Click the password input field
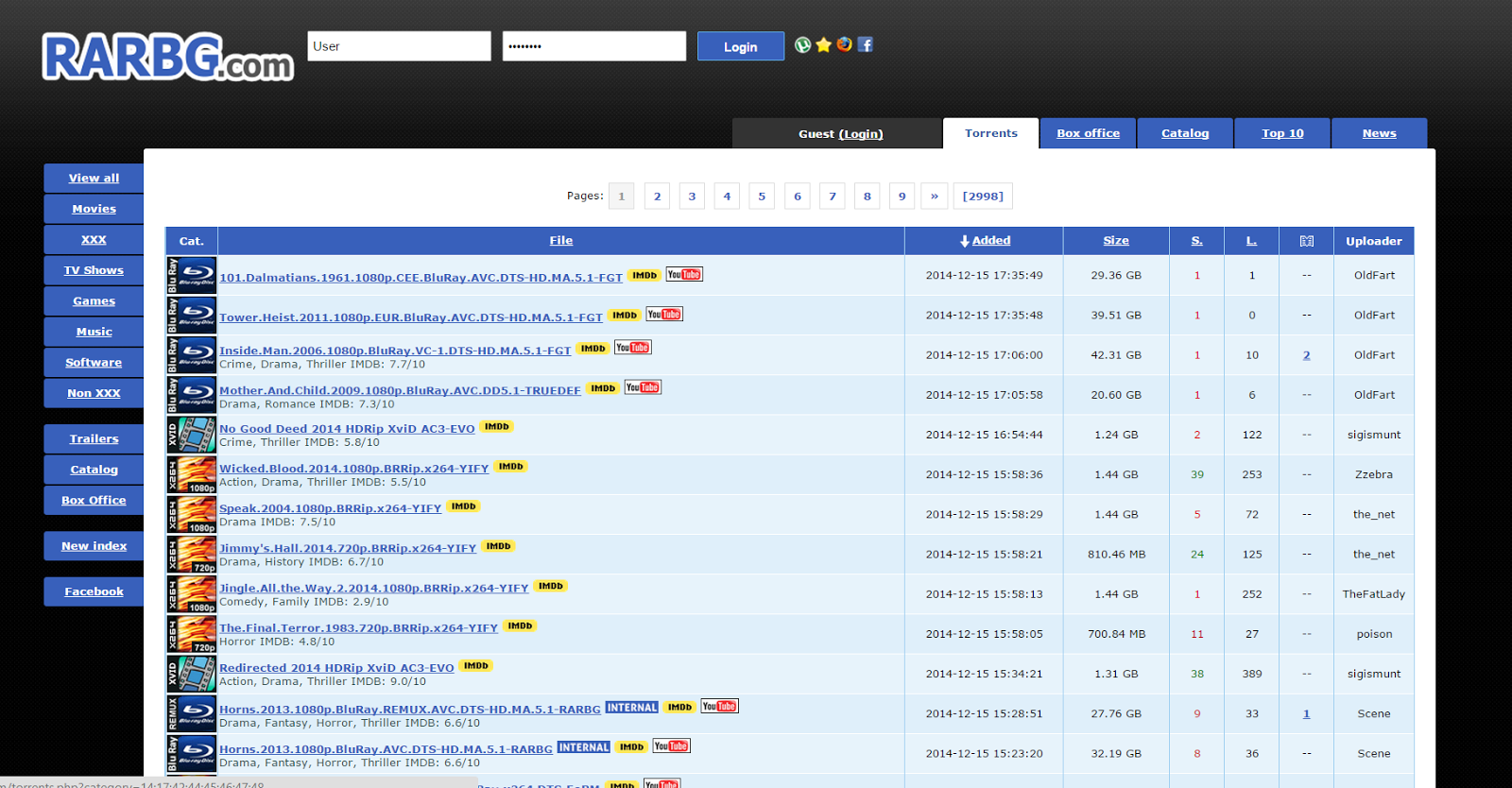Screen dimensions: 1512x788 [594, 46]
